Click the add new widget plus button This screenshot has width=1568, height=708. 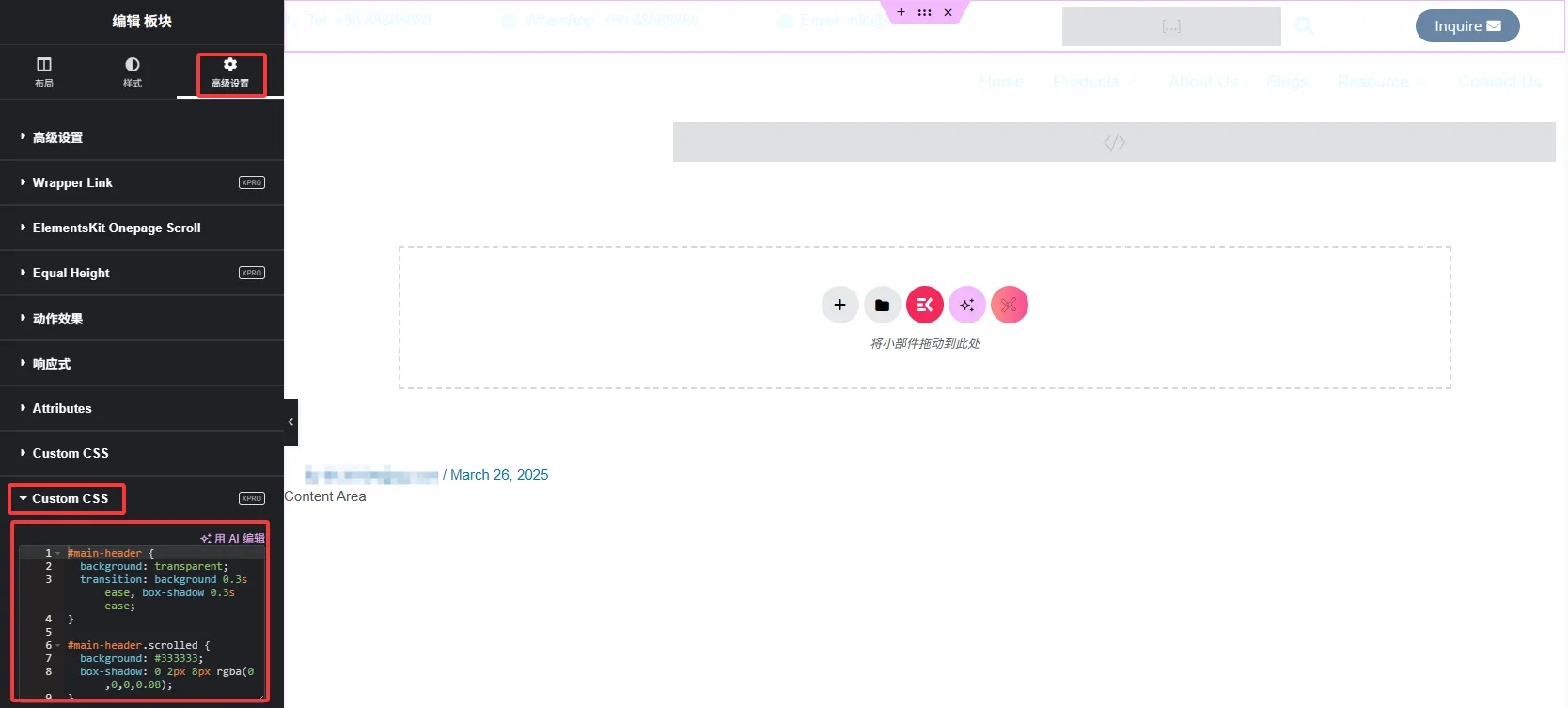click(839, 305)
